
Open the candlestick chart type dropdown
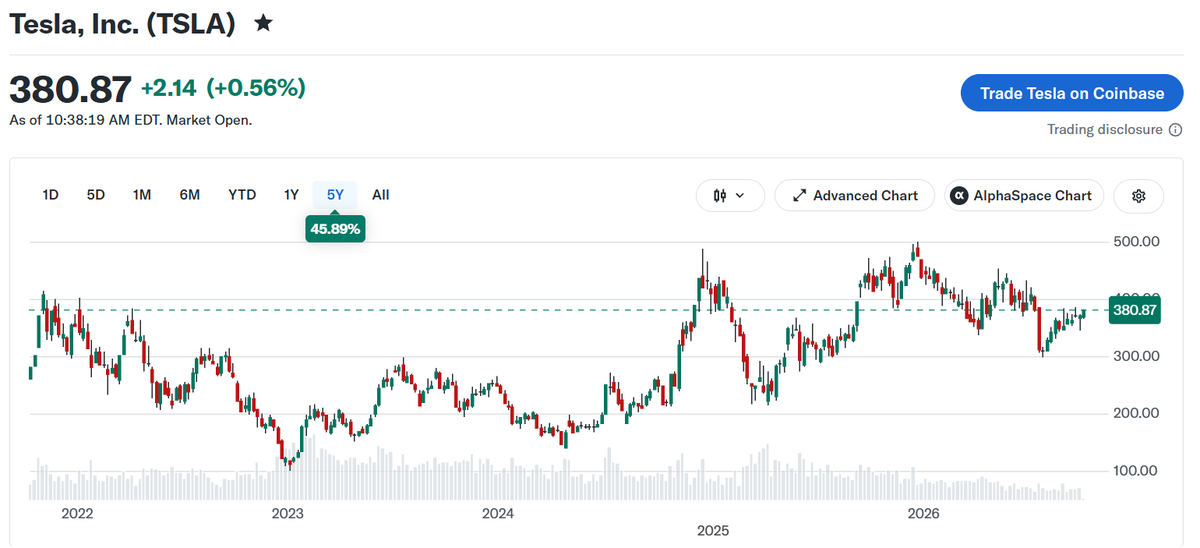click(x=730, y=196)
